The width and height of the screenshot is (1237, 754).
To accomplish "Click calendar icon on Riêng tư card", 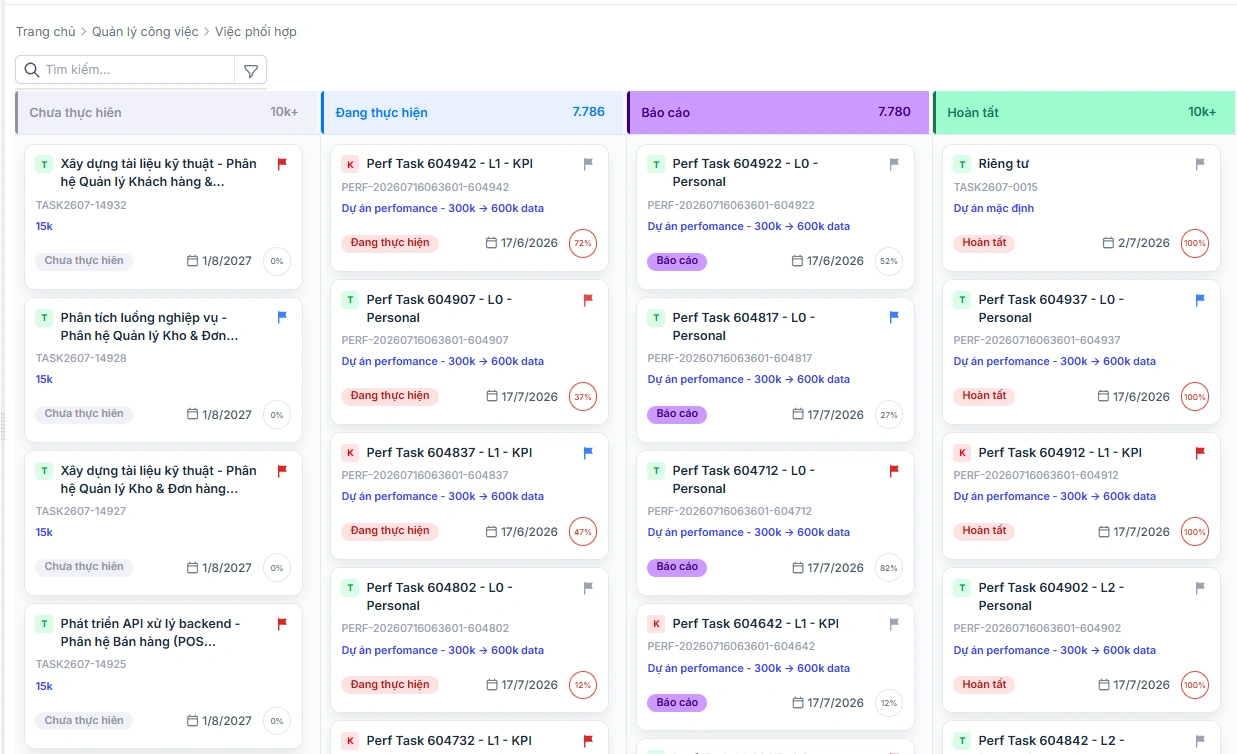I will (x=1108, y=243).
